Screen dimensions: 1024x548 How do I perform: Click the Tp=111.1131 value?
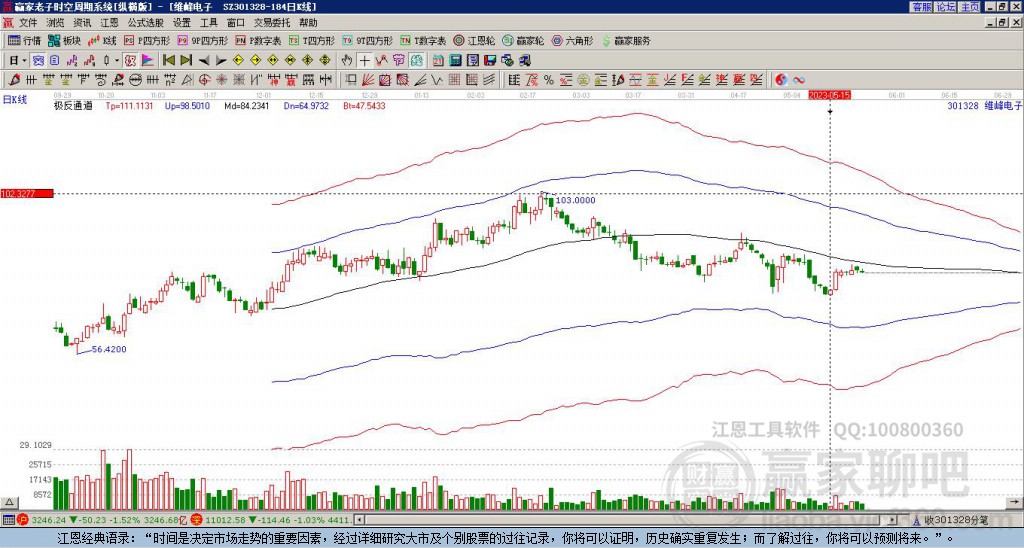[x=129, y=105]
